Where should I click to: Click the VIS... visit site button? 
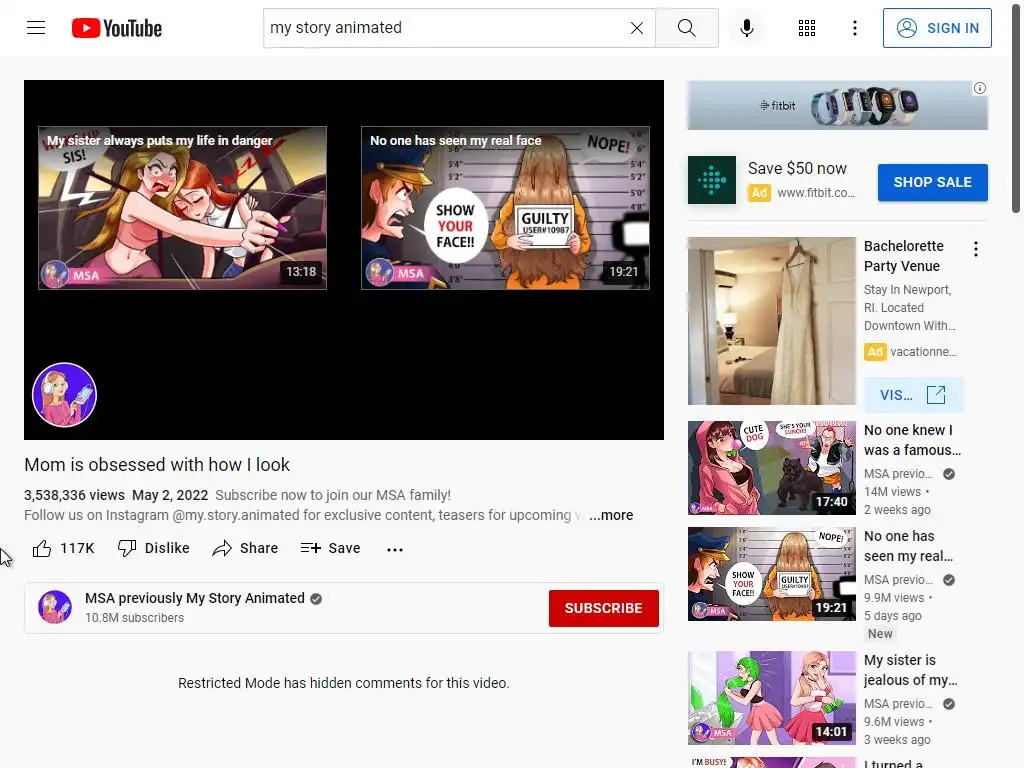pyautogui.click(x=913, y=395)
